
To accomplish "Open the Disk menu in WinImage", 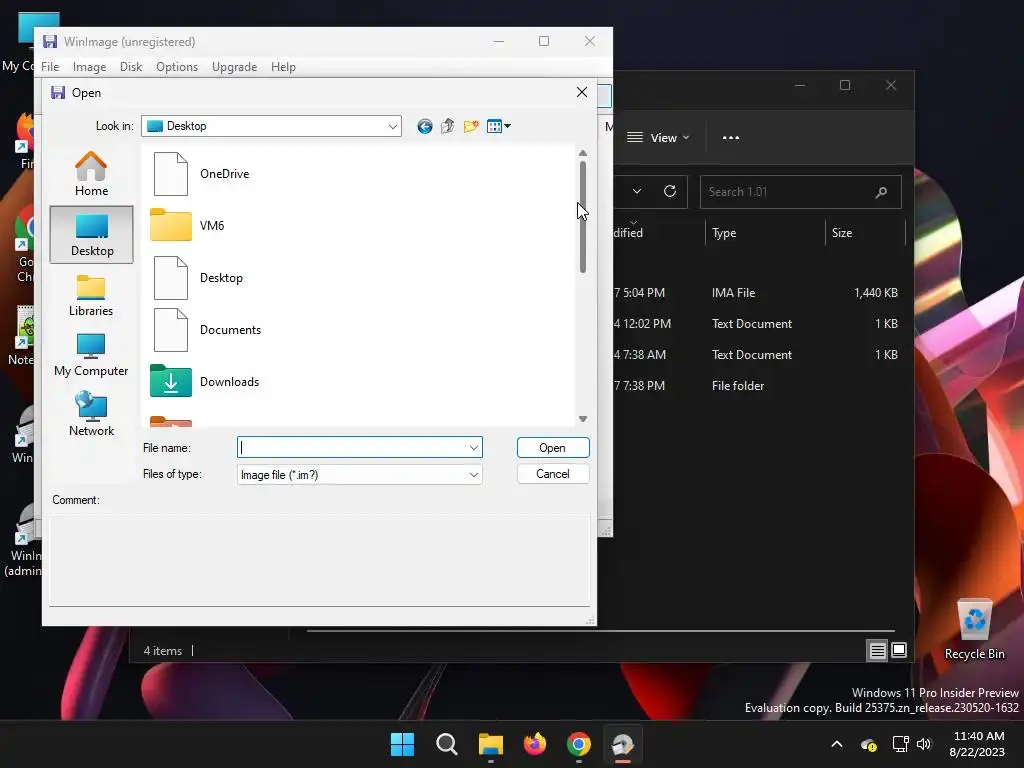I will [131, 67].
